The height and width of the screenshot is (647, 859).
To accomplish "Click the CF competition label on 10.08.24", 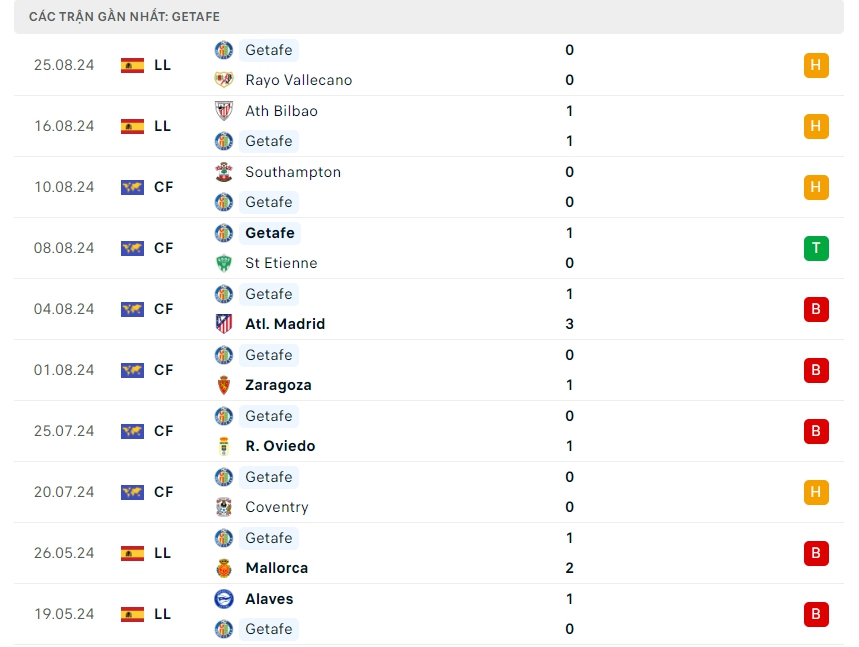I will pyautogui.click(x=164, y=187).
